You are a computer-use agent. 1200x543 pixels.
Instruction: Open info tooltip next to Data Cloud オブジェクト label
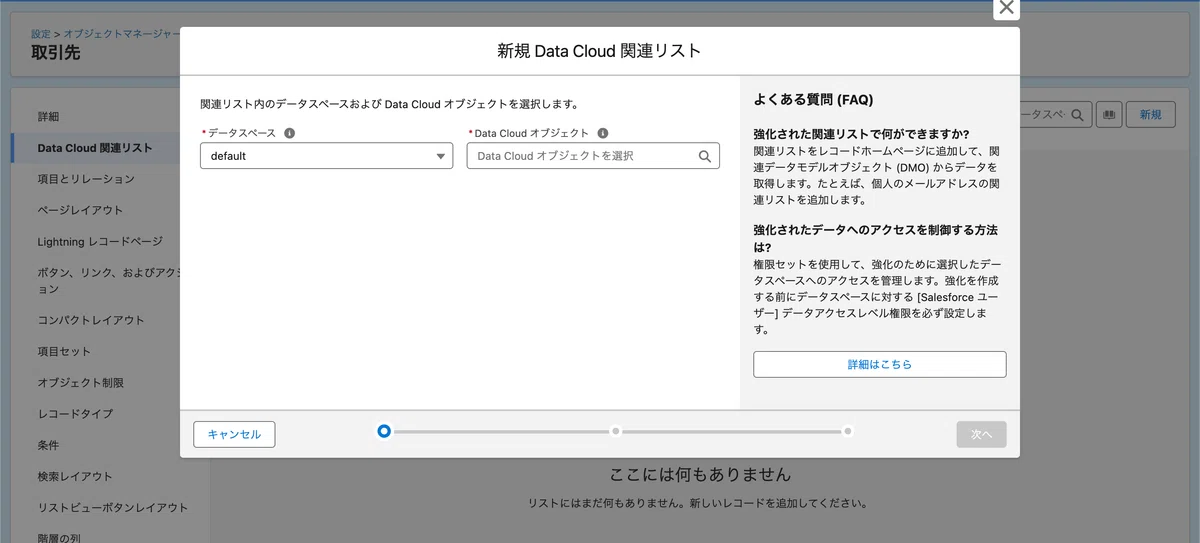click(602, 133)
